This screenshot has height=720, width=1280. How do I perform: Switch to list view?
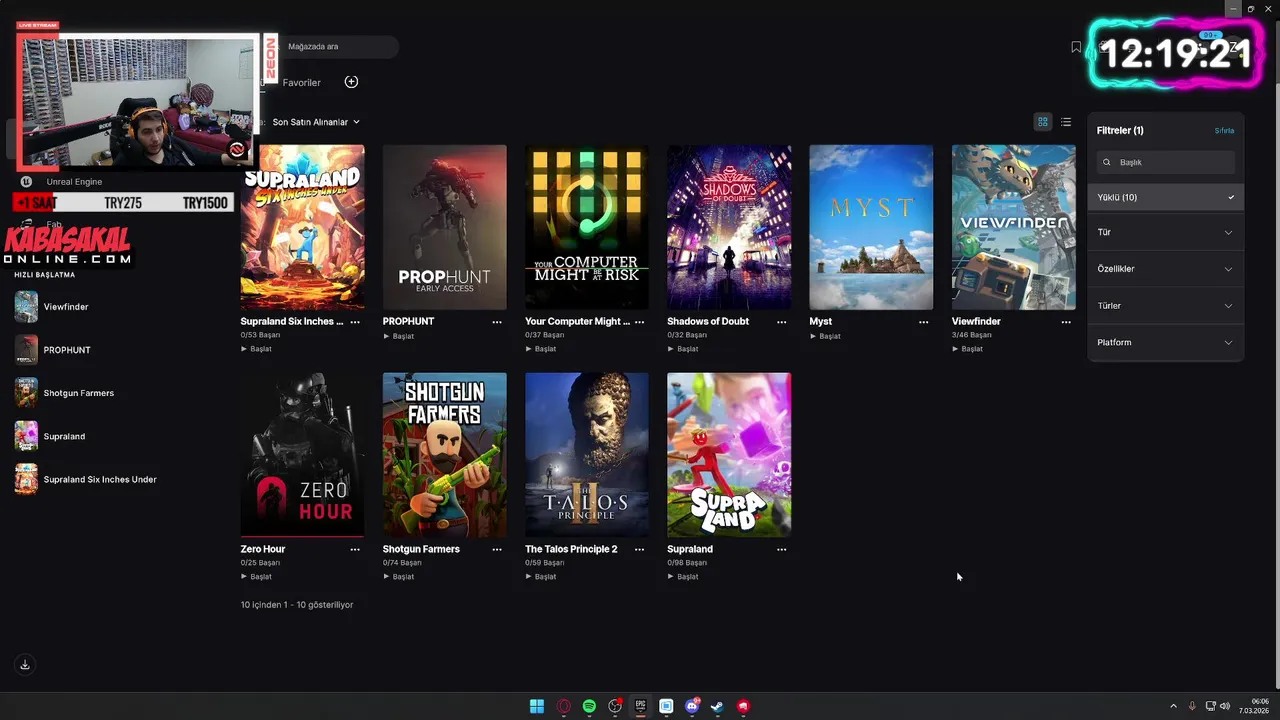point(1066,122)
